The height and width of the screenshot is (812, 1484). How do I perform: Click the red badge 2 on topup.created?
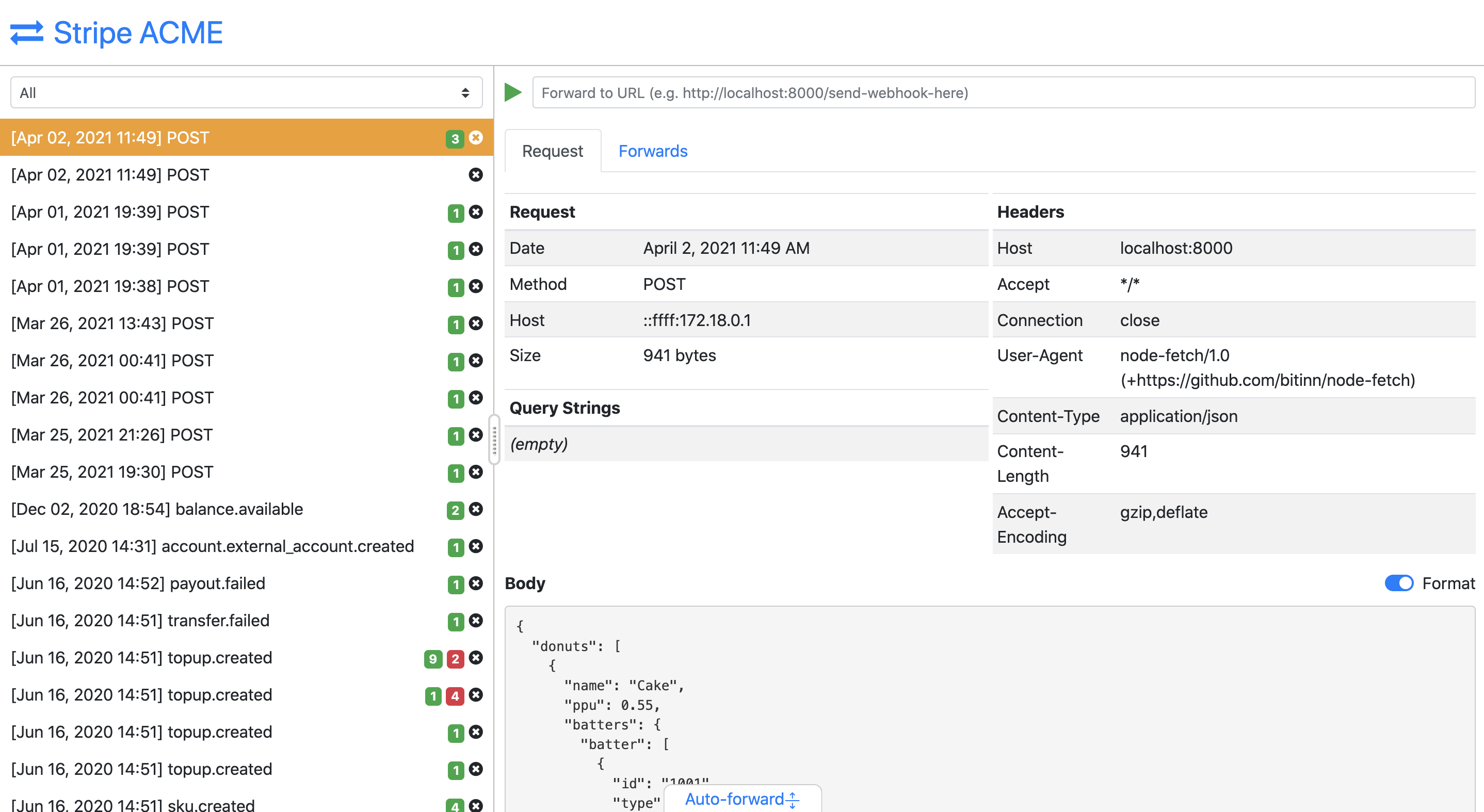[x=455, y=658]
